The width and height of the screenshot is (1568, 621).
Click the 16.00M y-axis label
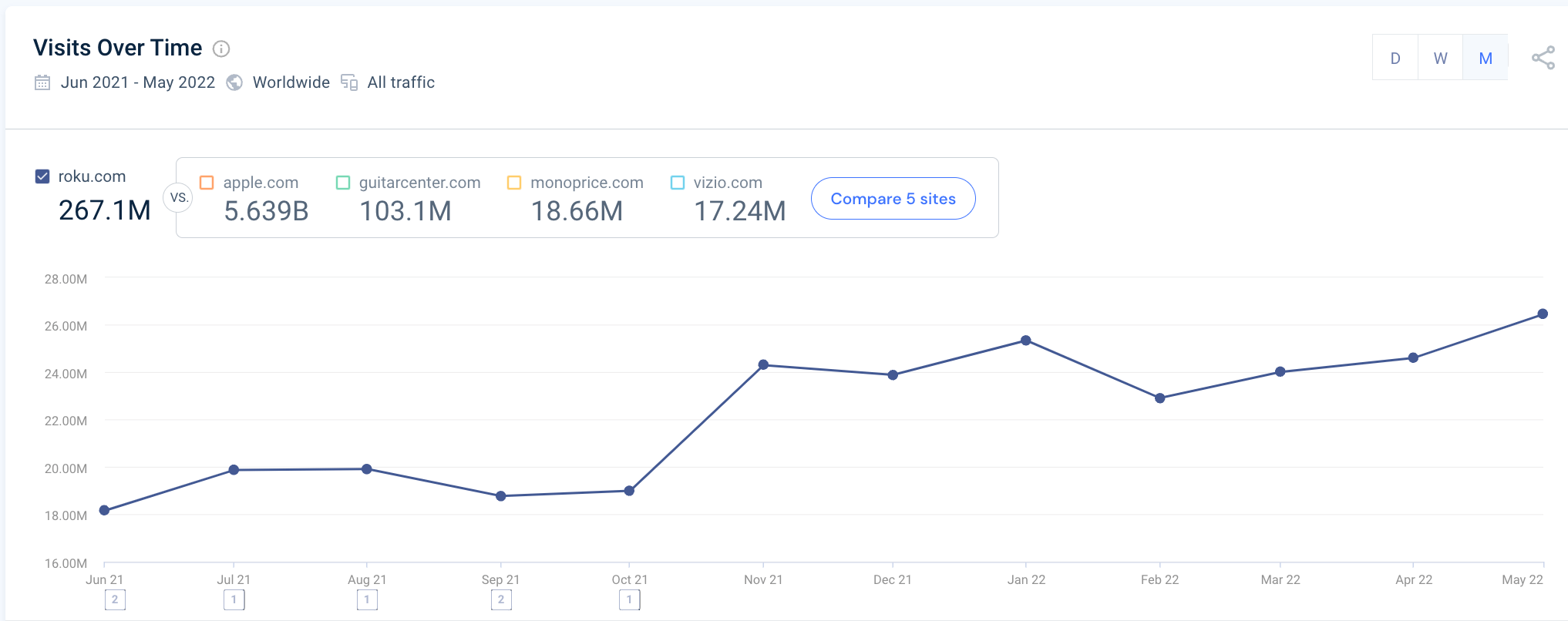click(66, 563)
